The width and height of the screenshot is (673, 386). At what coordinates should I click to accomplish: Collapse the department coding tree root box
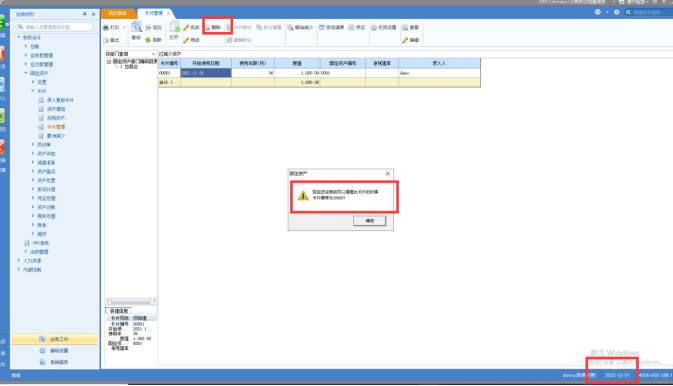[109, 62]
